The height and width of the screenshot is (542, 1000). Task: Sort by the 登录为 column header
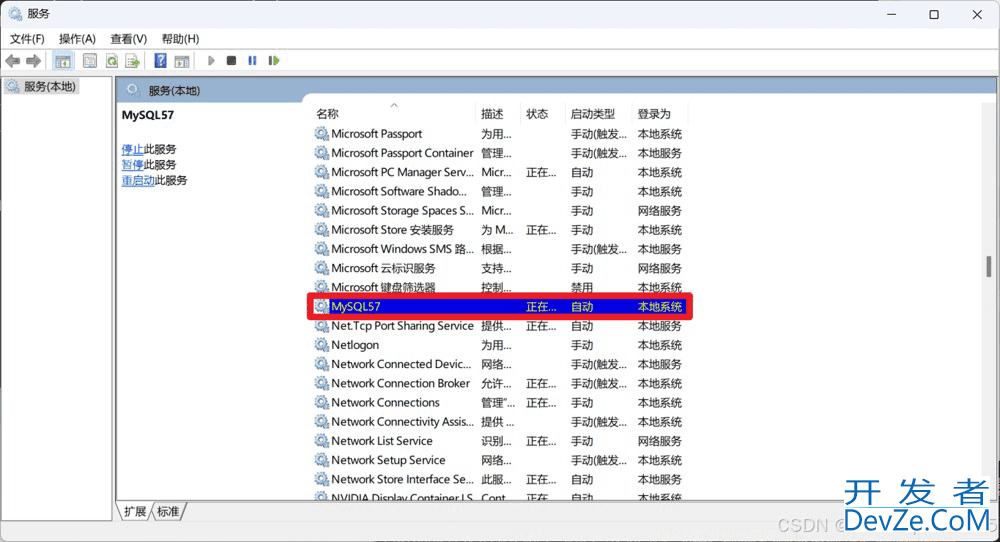pos(654,114)
